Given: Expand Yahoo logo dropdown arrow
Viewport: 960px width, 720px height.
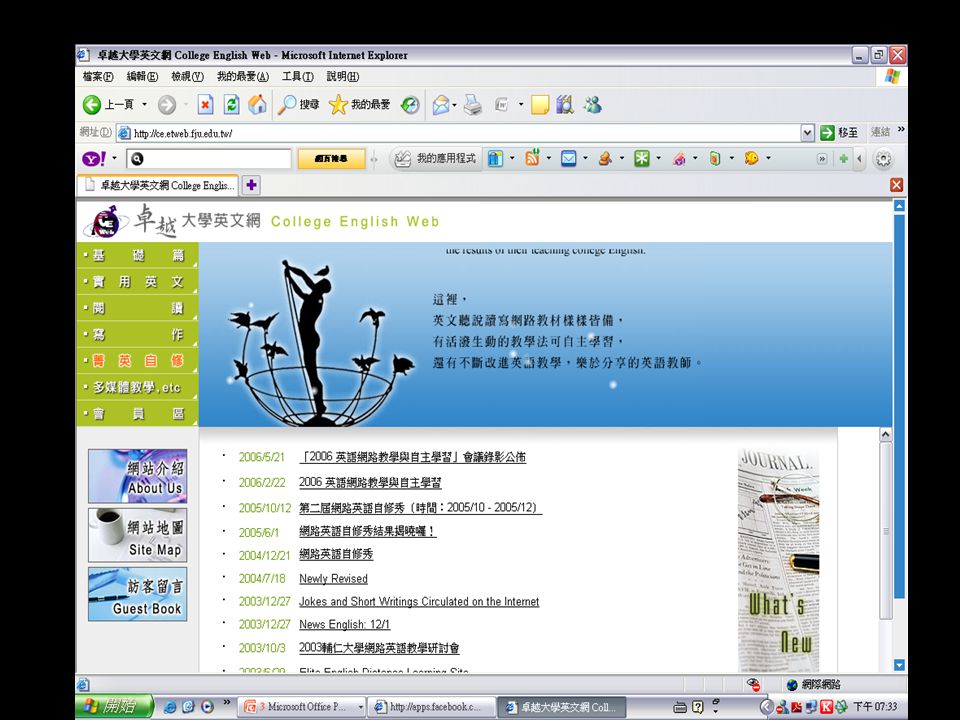Looking at the screenshot, I should pos(114,159).
